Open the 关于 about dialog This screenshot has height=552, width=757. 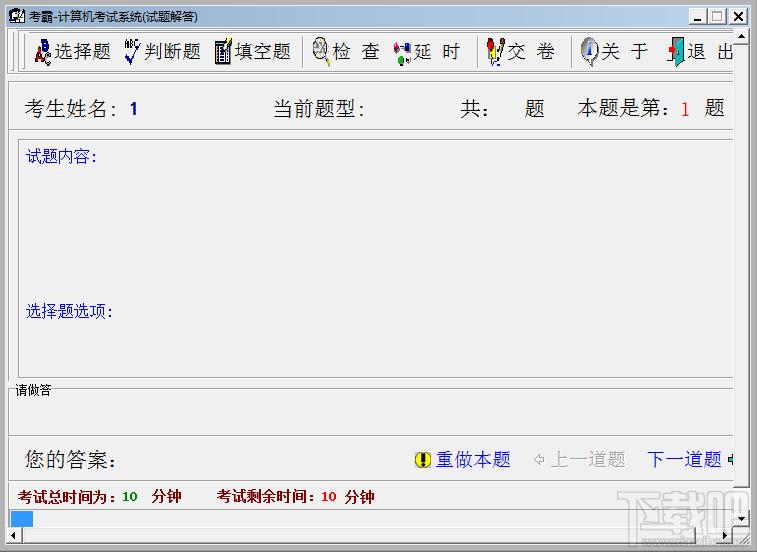tap(614, 51)
